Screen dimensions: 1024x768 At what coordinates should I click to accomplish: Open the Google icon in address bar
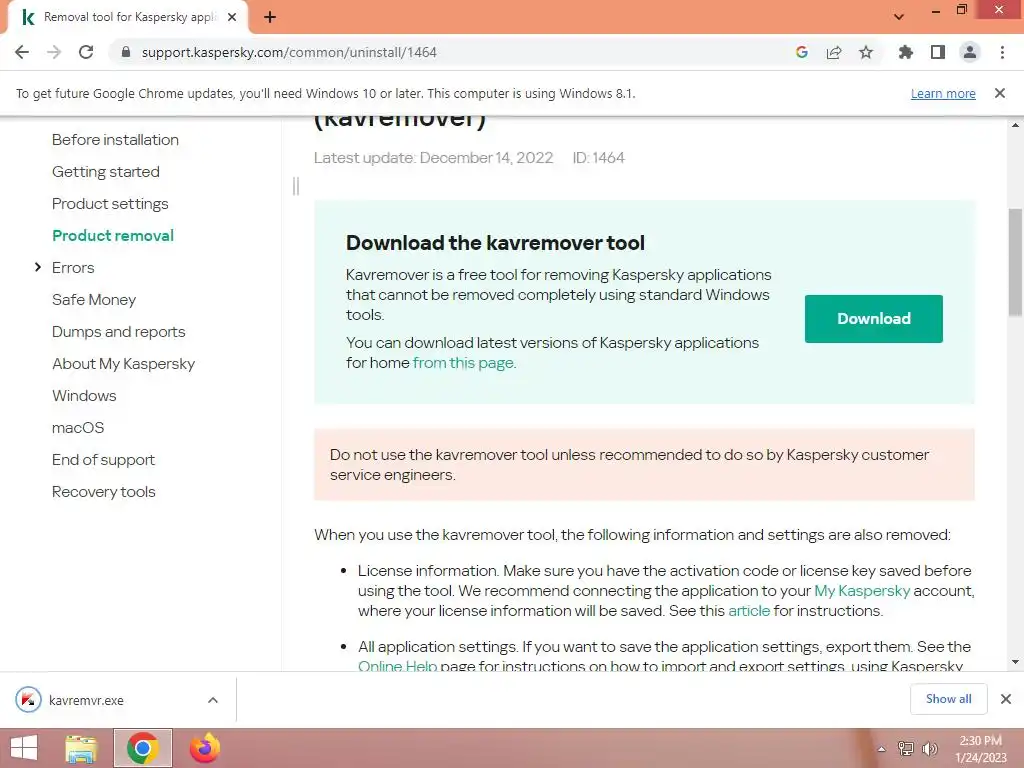click(802, 52)
